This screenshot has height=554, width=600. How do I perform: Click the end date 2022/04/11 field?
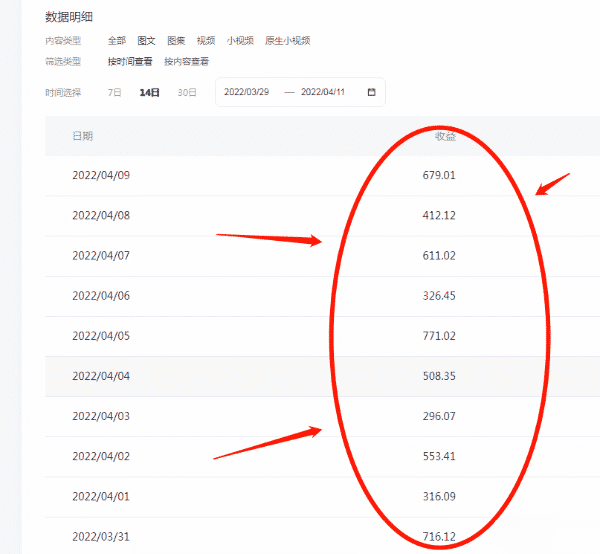tap(324, 92)
